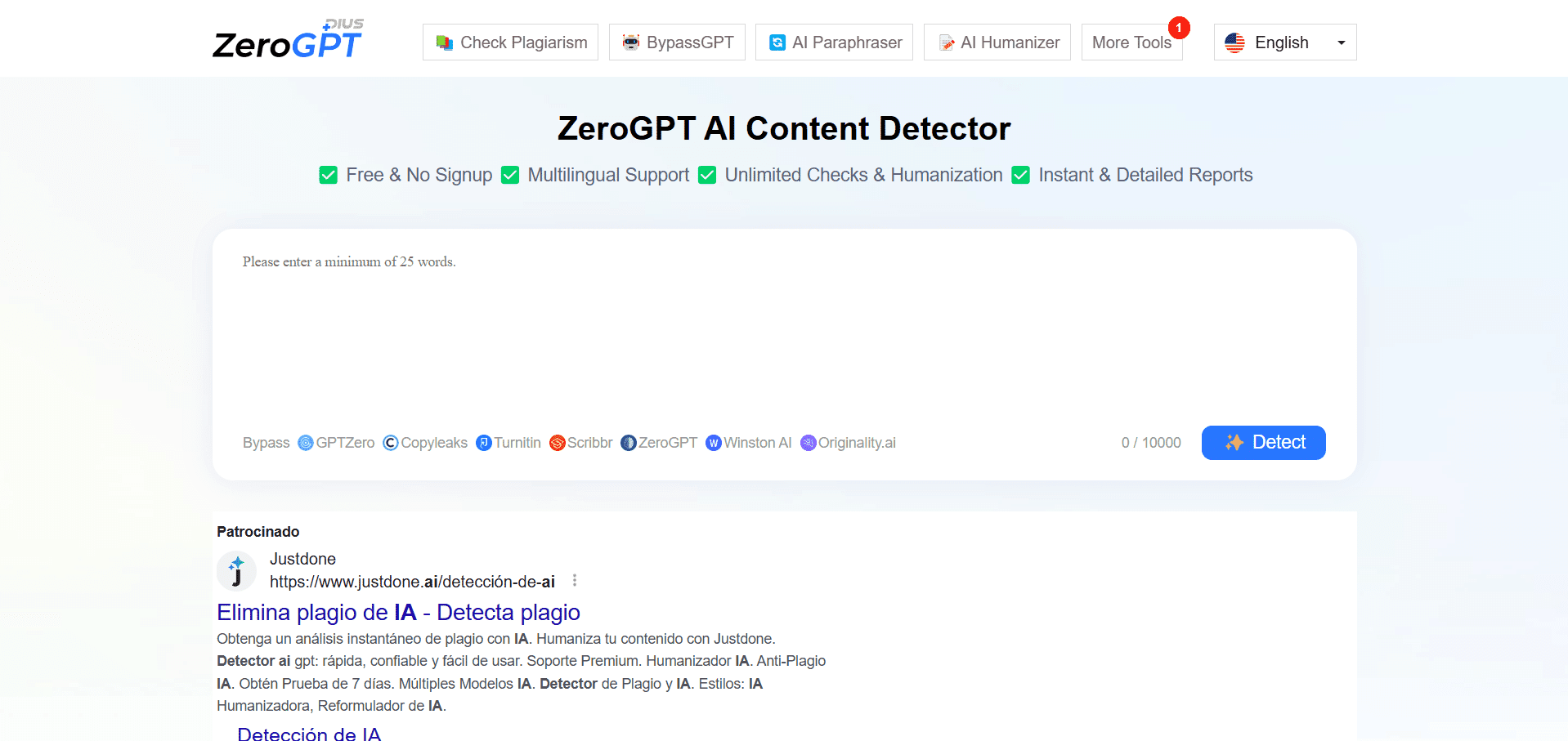Open the AI Humanizer menu item
The width and height of the screenshot is (1568, 741).
[x=997, y=42]
